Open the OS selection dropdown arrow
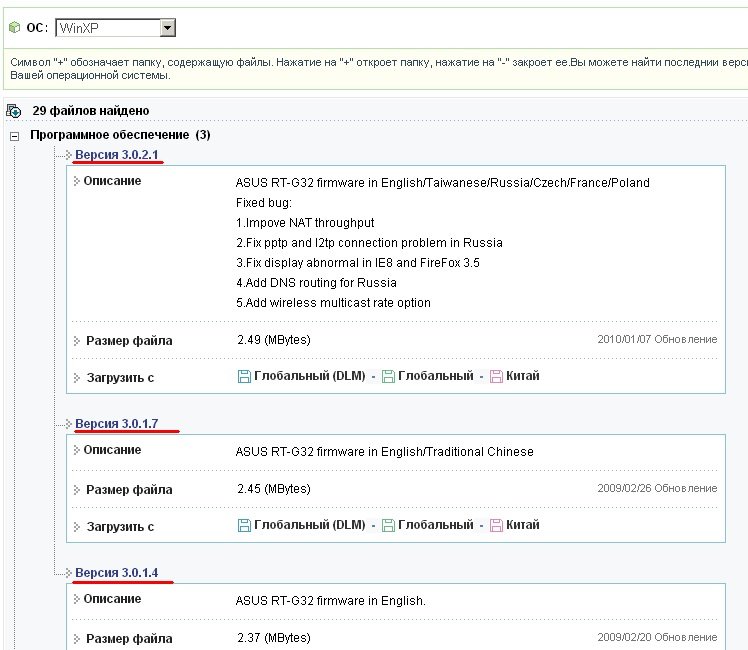Image resolution: width=748 pixels, height=650 pixels. point(167,28)
